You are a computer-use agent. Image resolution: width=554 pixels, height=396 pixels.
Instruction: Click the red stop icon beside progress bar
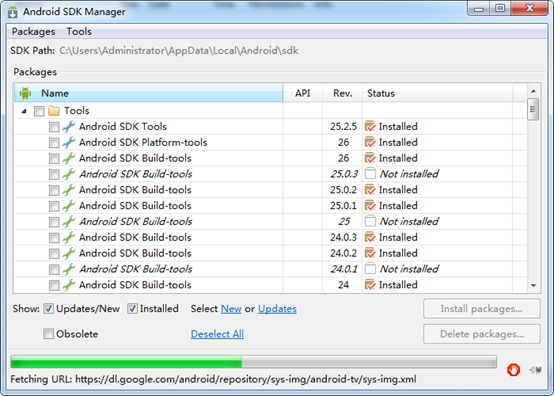[x=513, y=370]
